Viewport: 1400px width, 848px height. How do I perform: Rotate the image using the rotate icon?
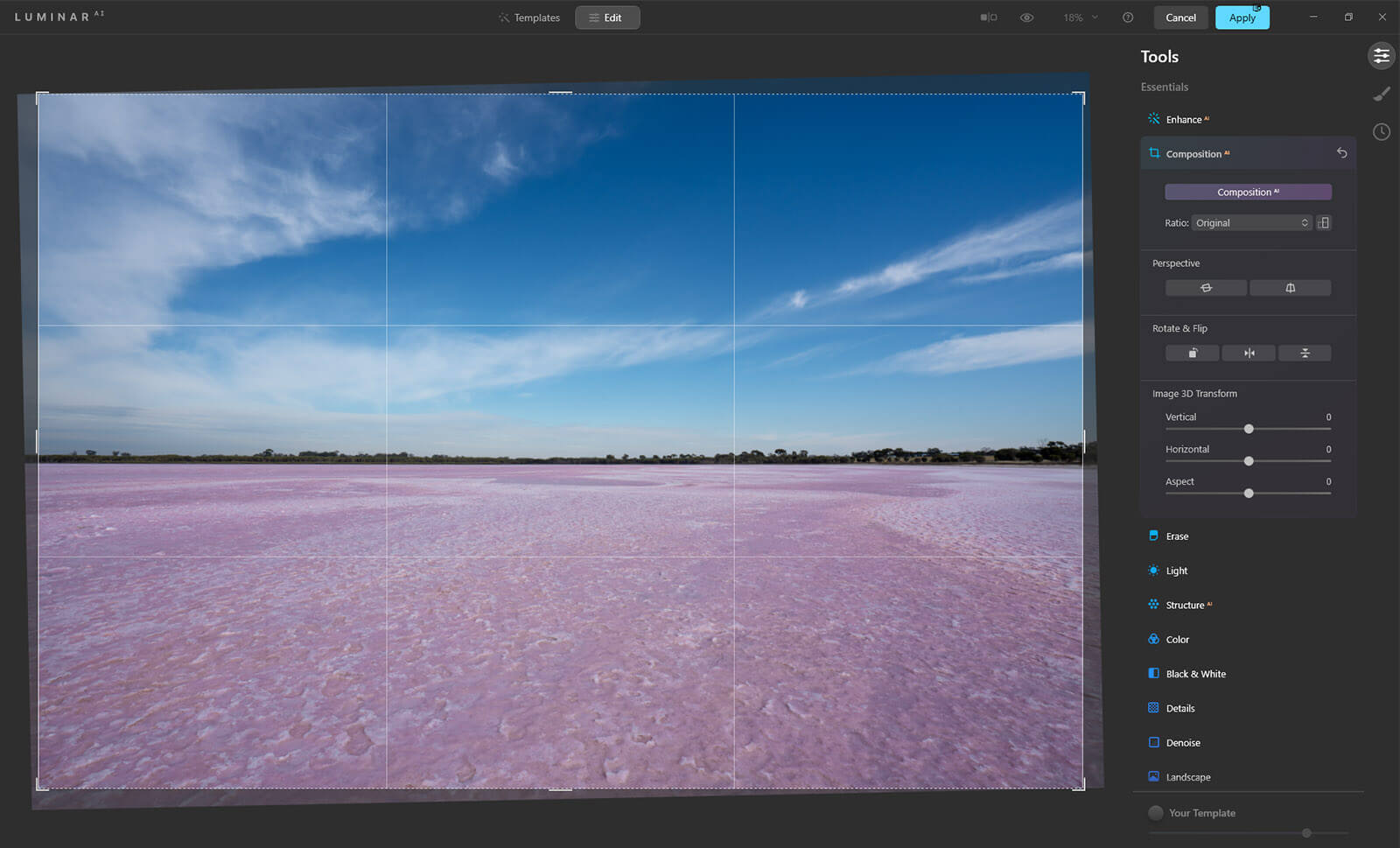pyautogui.click(x=1192, y=354)
